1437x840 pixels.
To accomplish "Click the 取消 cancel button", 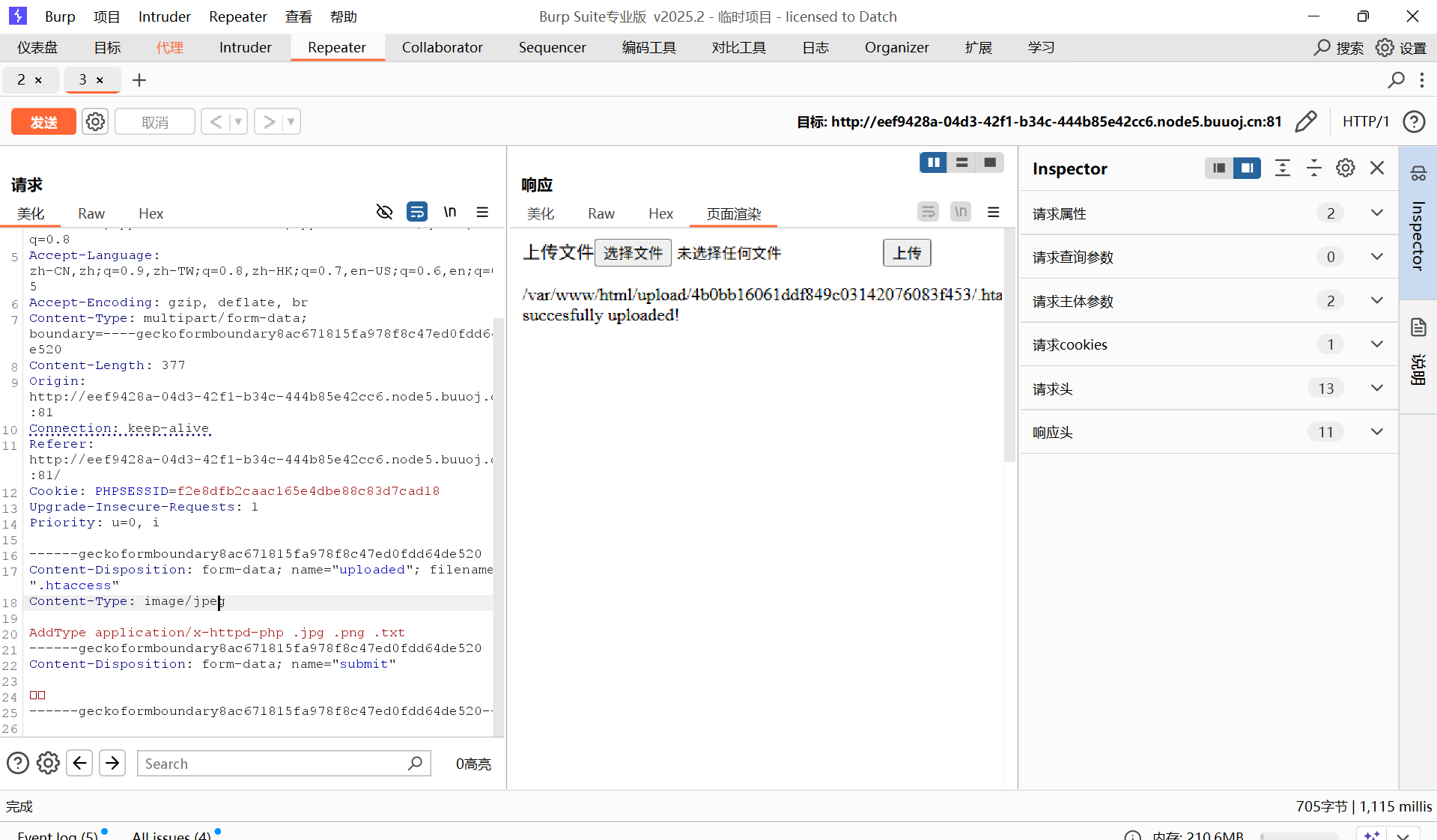I will (155, 121).
